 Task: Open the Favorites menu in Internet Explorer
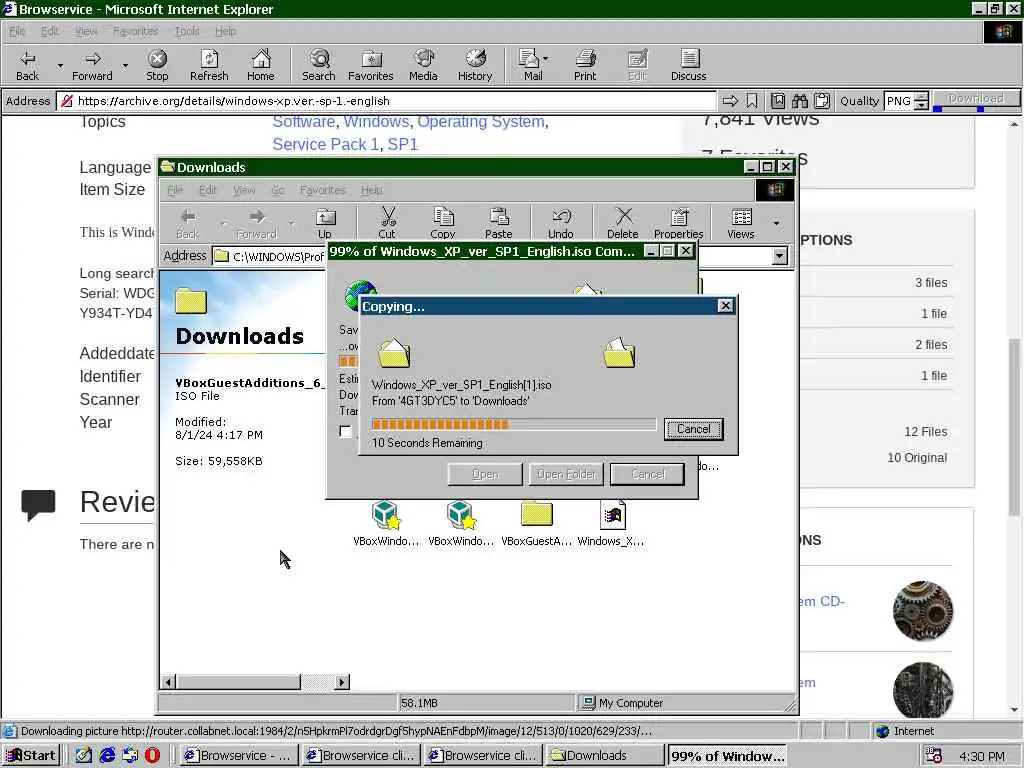(x=135, y=31)
